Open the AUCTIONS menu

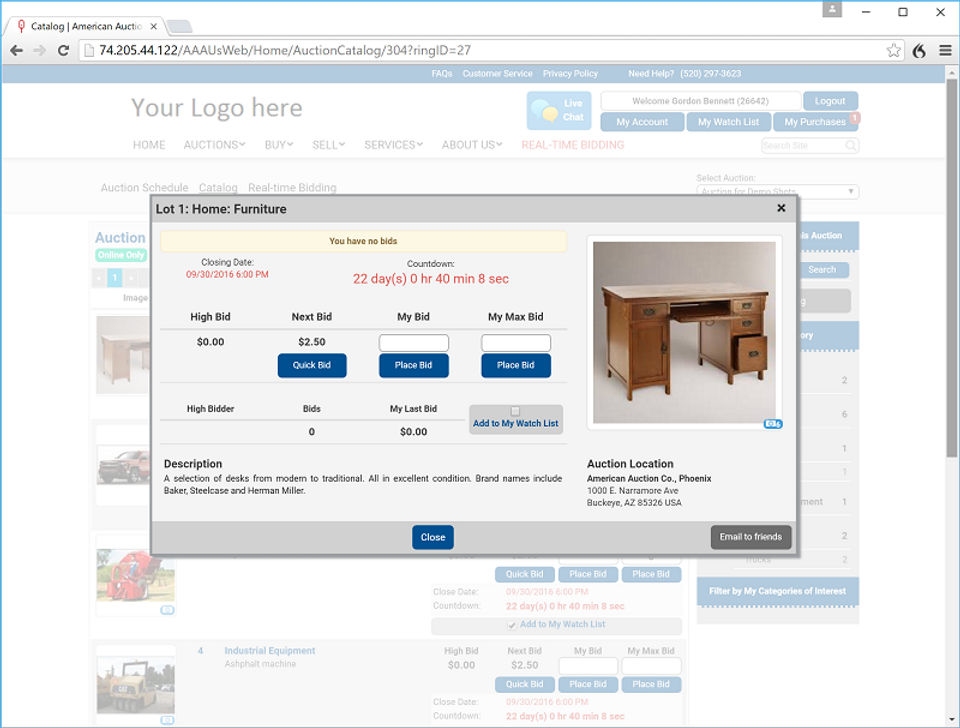pos(214,144)
